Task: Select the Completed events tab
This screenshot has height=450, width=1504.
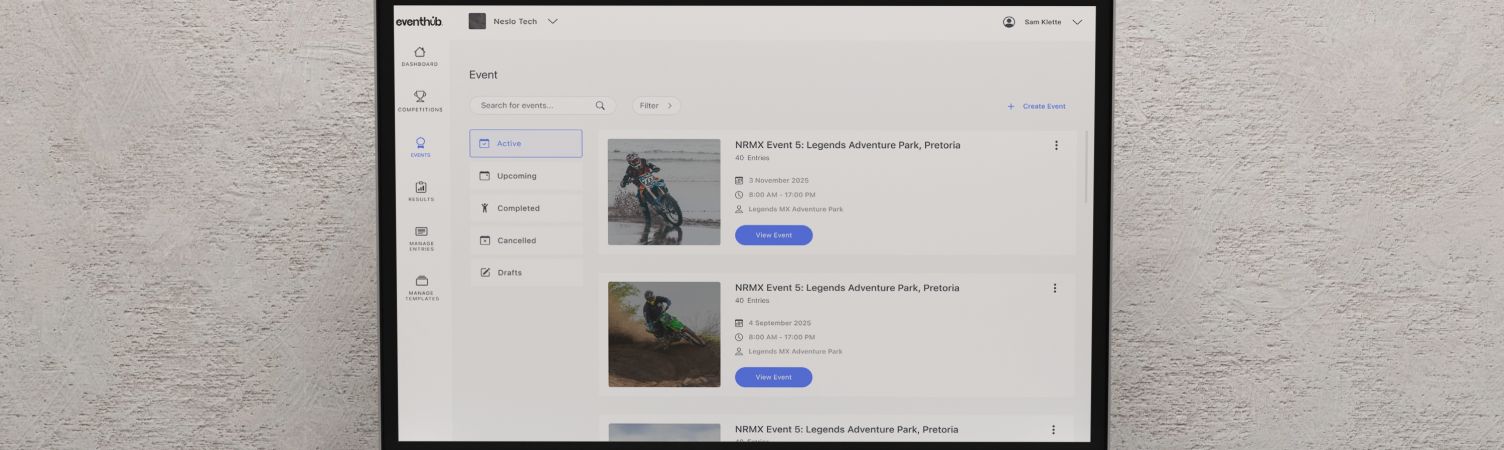Action: (x=526, y=208)
